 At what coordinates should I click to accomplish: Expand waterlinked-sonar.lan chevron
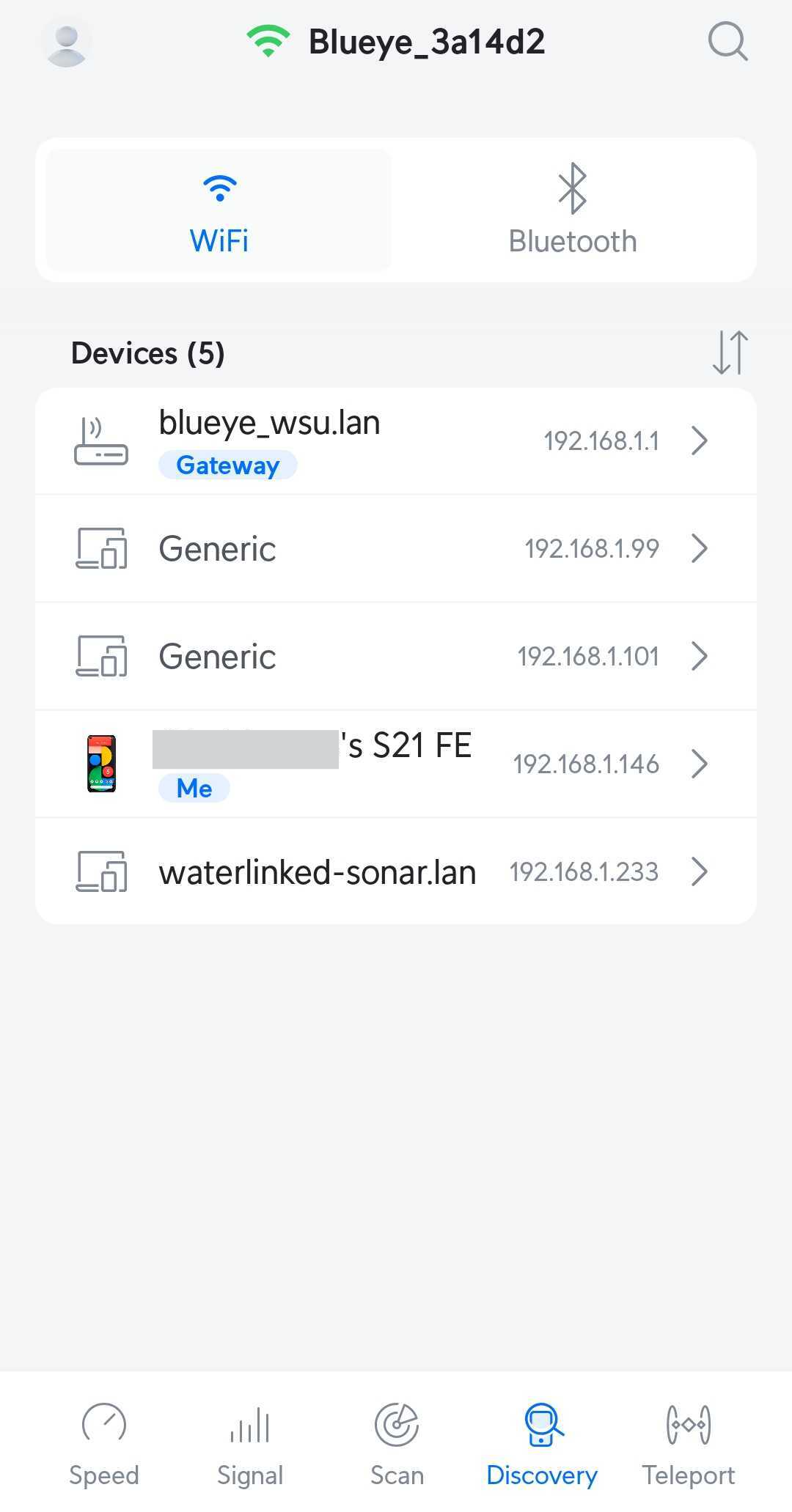click(x=700, y=871)
